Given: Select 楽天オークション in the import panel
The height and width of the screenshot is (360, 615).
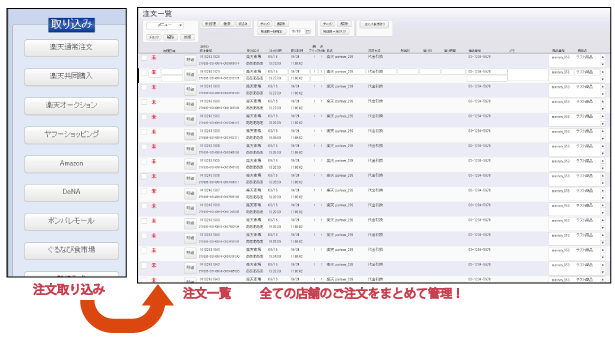Looking at the screenshot, I should click(x=71, y=105).
